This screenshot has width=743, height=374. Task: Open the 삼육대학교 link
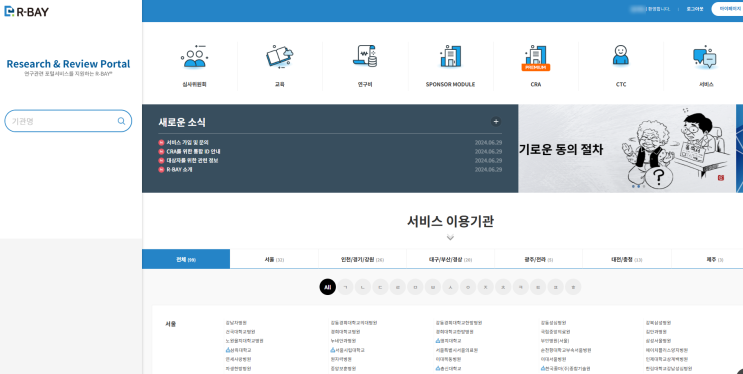tap(238, 350)
